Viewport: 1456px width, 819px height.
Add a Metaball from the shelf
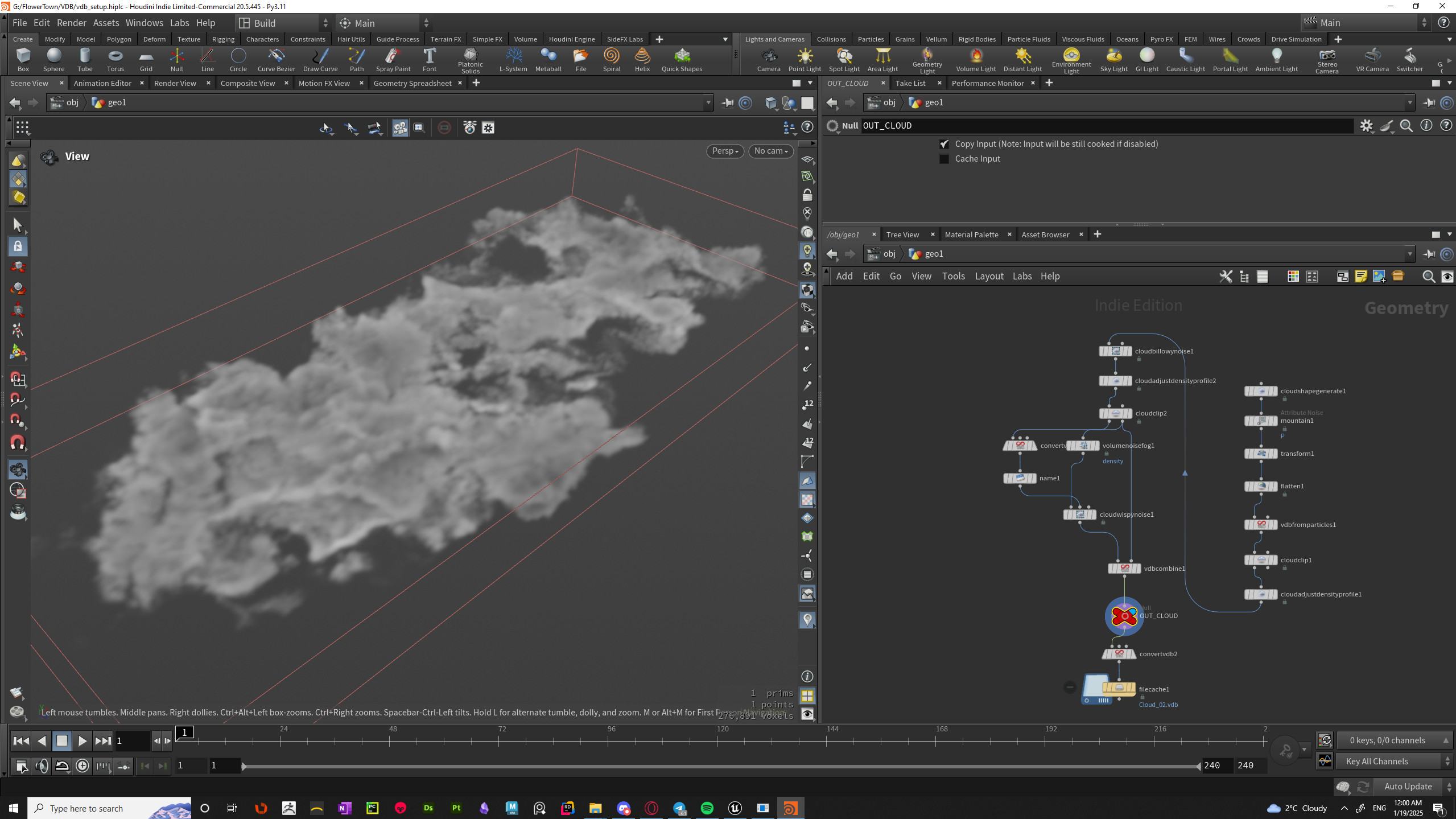click(x=548, y=60)
